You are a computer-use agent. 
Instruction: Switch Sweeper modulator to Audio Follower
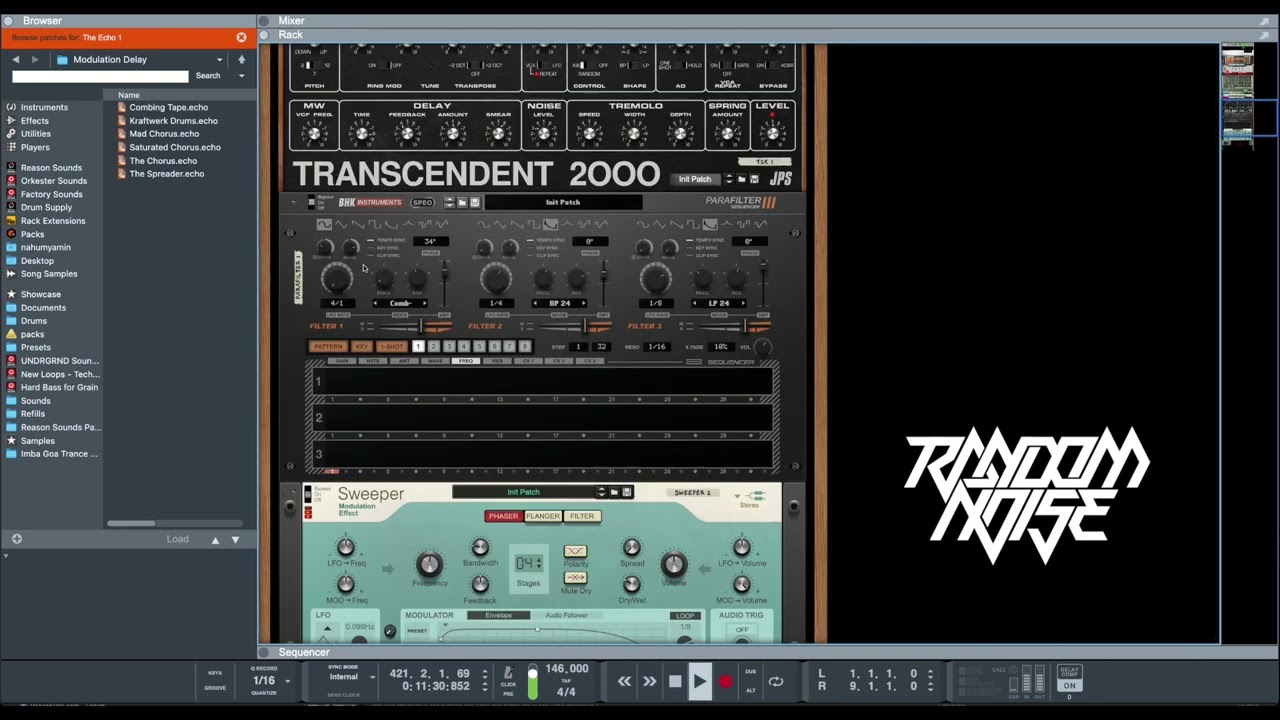(566, 615)
